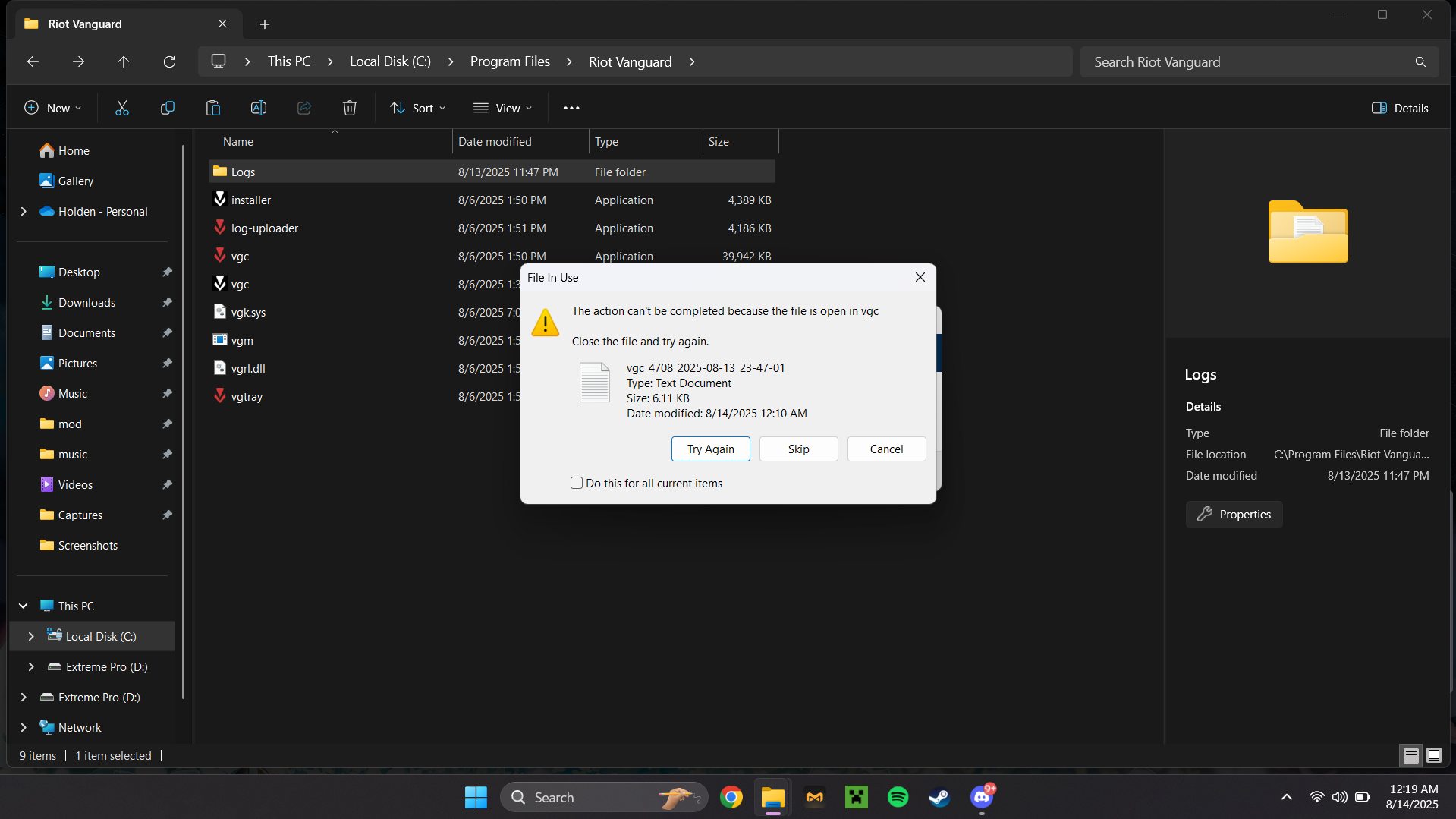This screenshot has height=819, width=1456.
Task: Click the taskbar Search box
Action: click(x=603, y=797)
